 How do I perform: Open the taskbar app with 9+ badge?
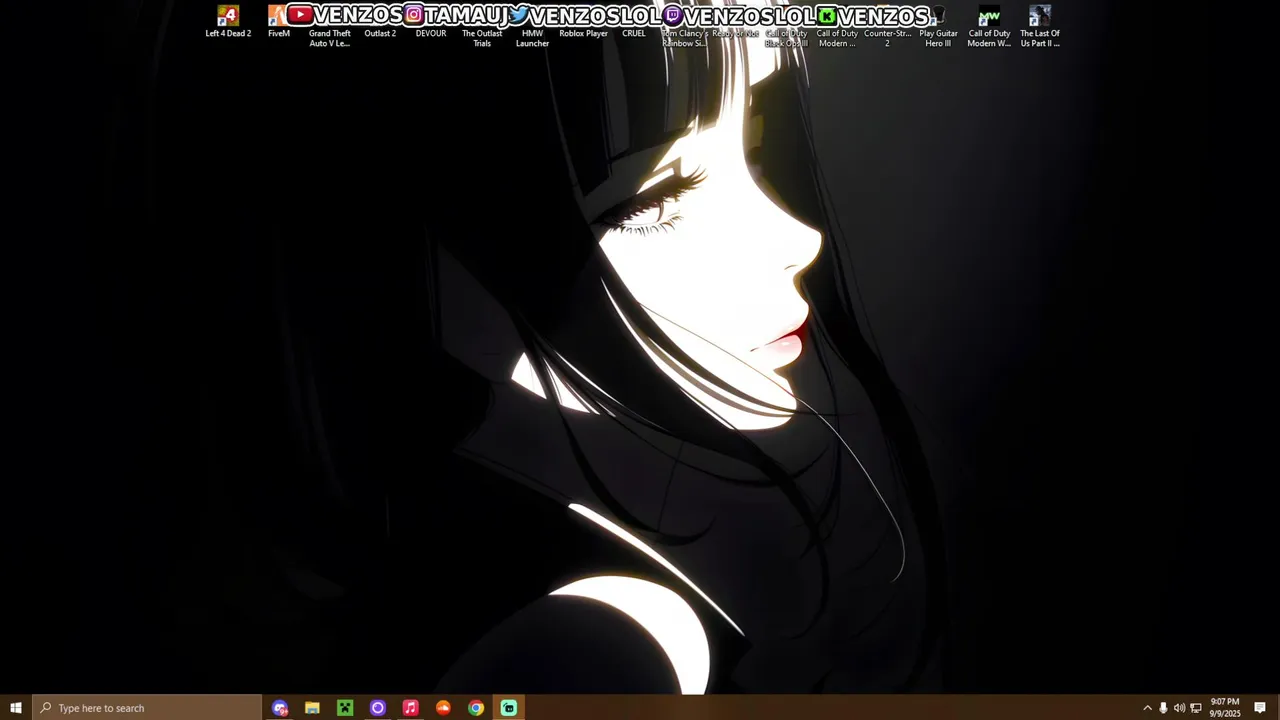[x=280, y=708]
